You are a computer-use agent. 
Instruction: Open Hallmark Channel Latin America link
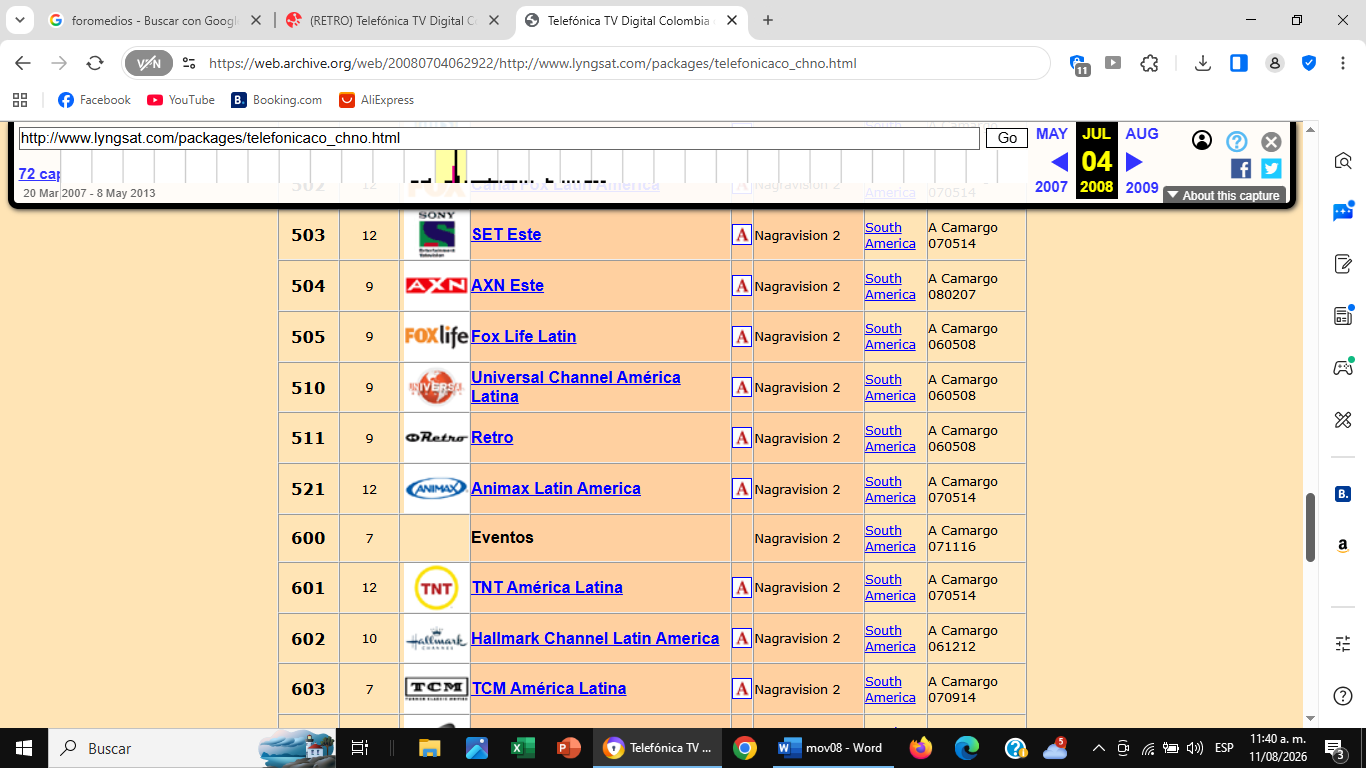click(595, 638)
